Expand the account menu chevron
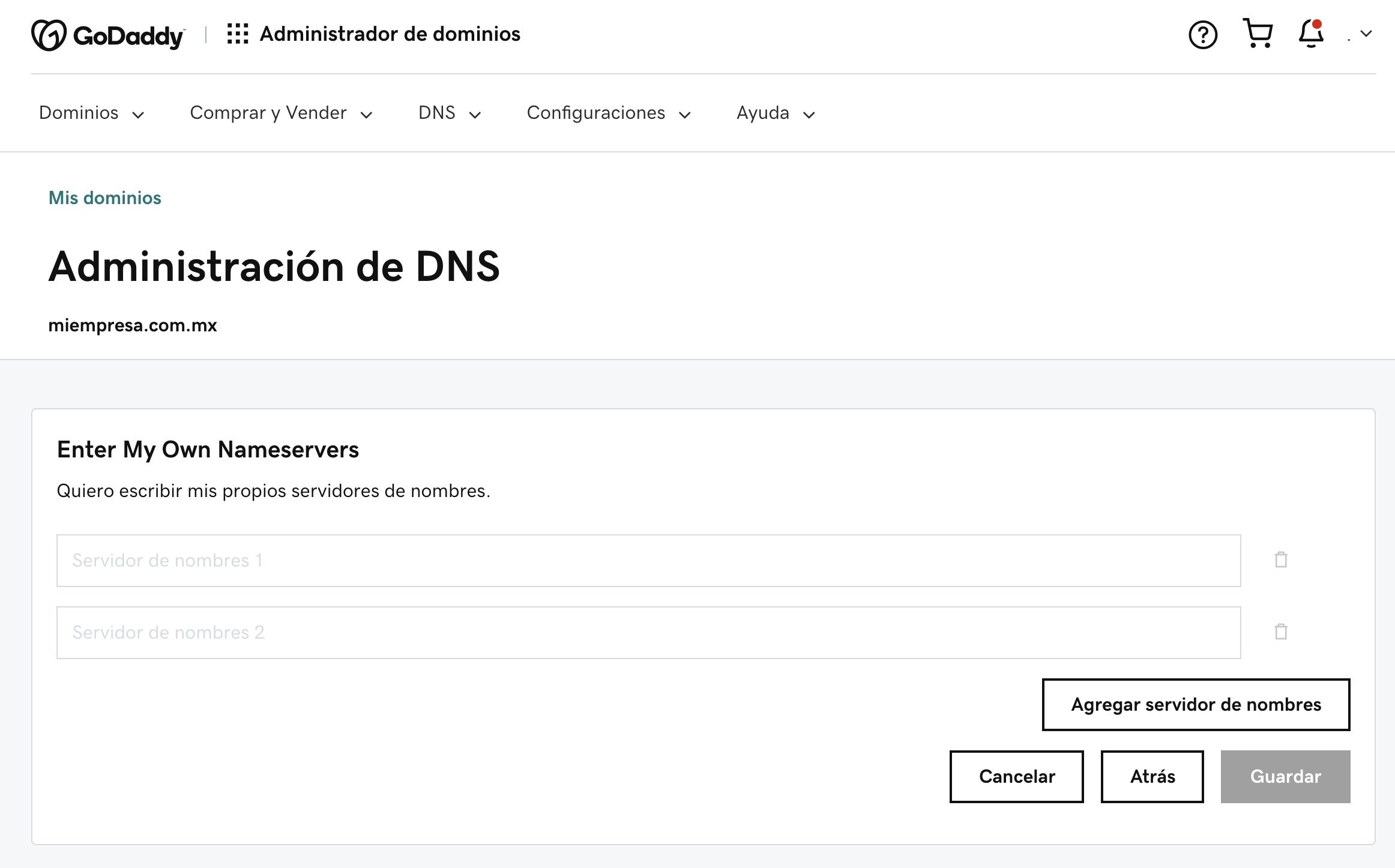The width and height of the screenshot is (1395, 868). (x=1366, y=34)
